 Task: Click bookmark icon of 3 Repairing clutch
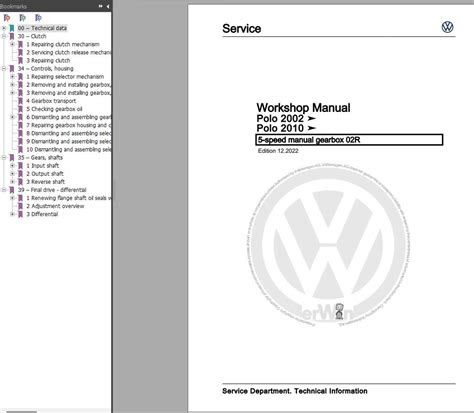[x=20, y=61]
